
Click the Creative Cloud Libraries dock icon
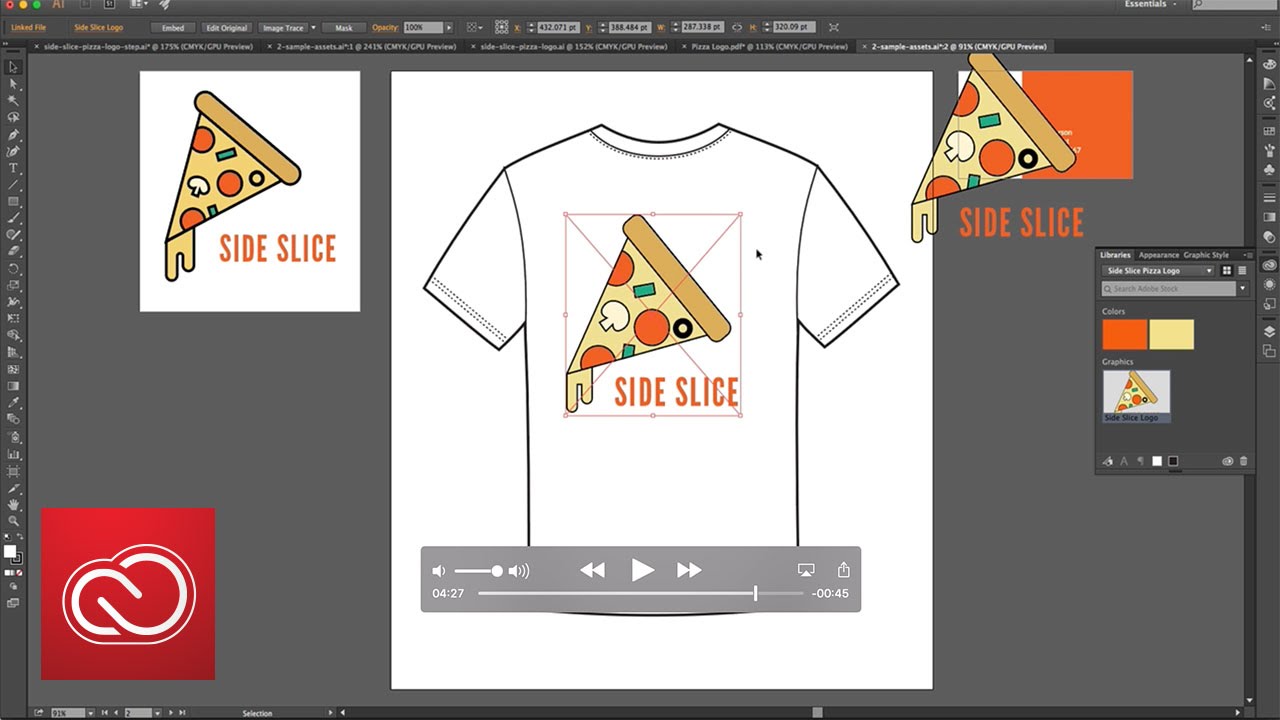[1269, 266]
